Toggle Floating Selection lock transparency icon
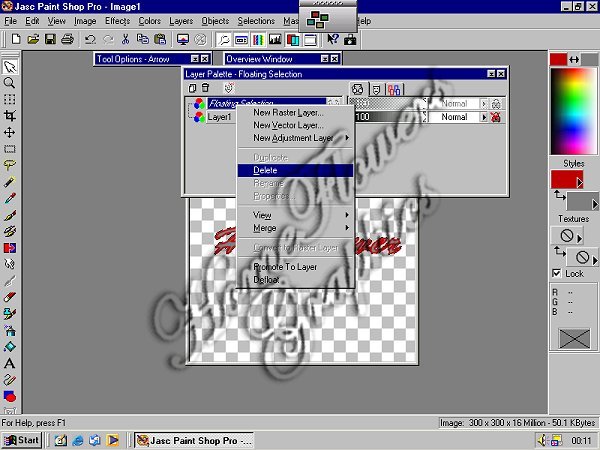 496,104
